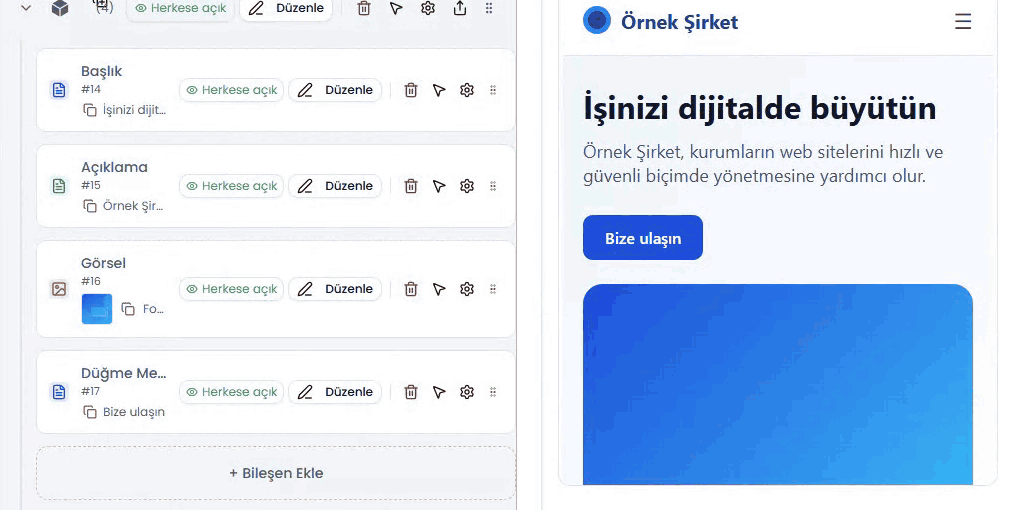Viewport: 1030px width, 510px height.
Task: Click Açıklama component document icon
Action: [x=59, y=186]
